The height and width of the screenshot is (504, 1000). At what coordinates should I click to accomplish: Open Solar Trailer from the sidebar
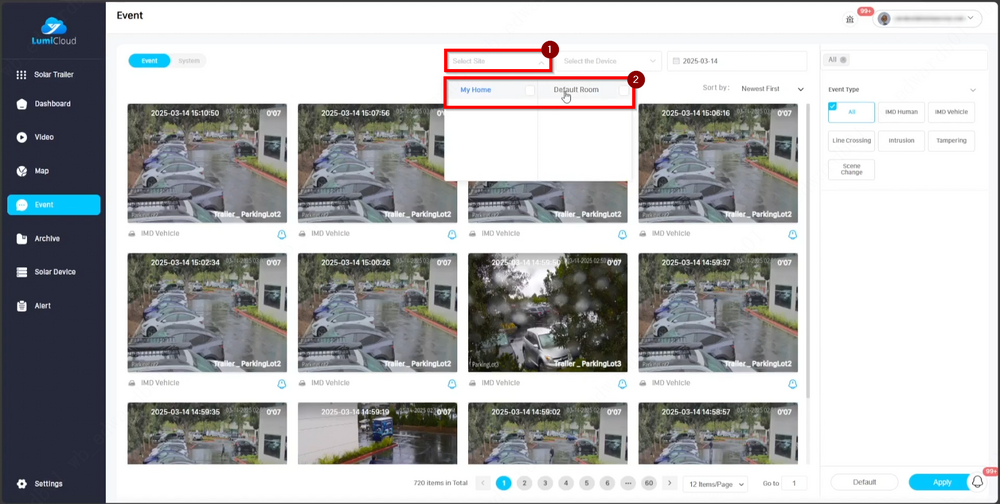click(52, 75)
